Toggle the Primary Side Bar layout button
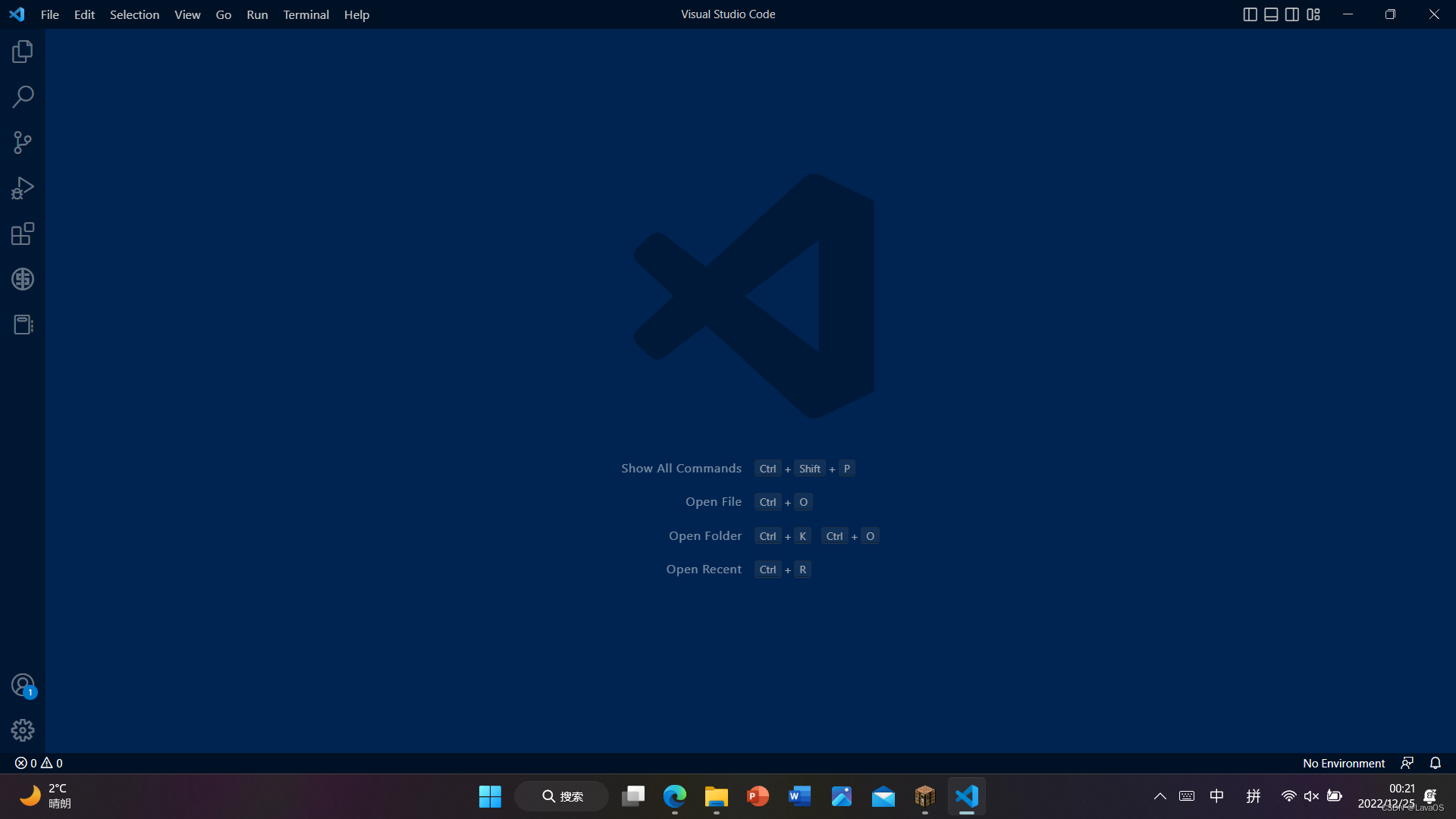 pos(1250,14)
